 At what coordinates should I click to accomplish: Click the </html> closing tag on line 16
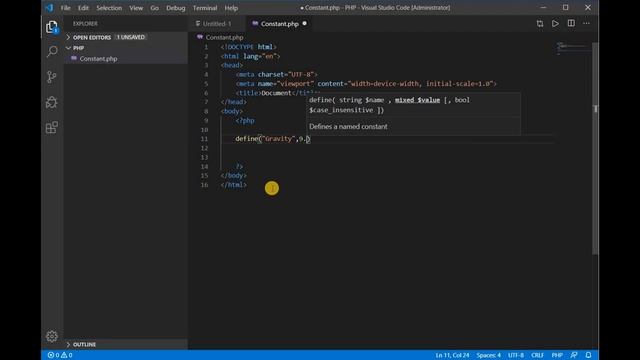point(233,185)
